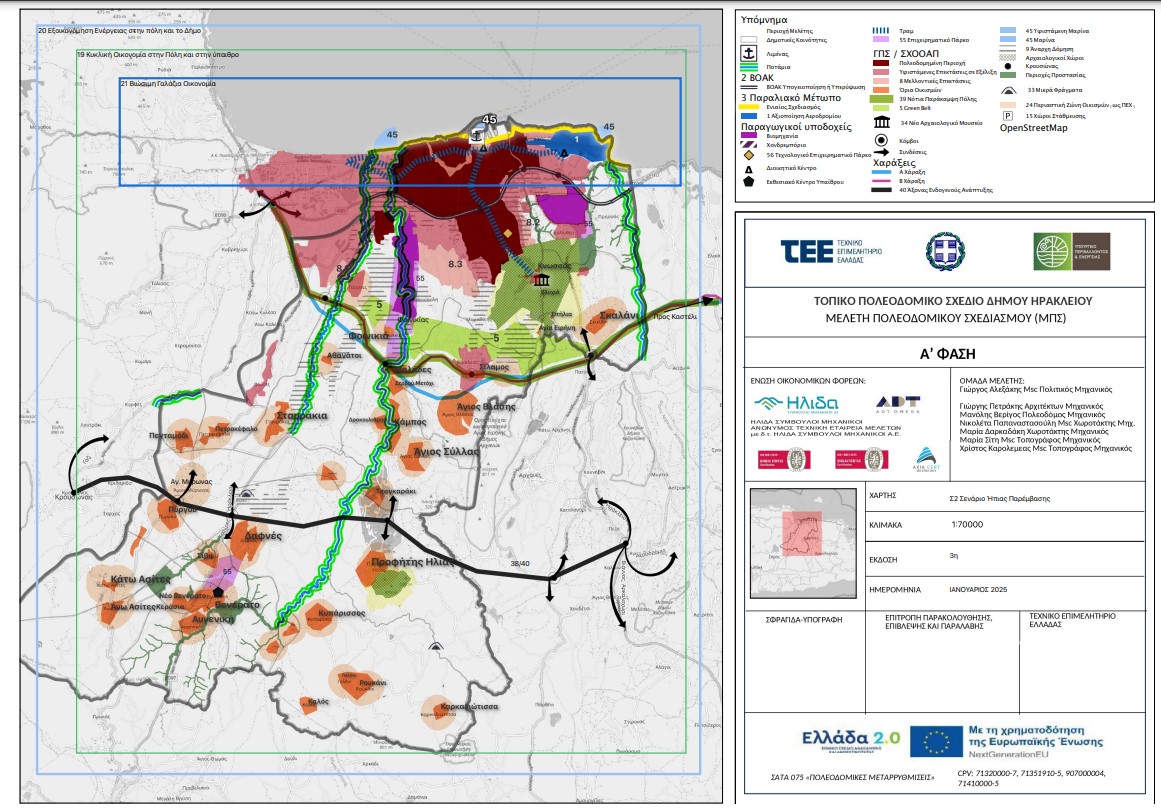This screenshot has width=1161, height=808.
Task: Click the Greek national emblem logo
Action: 943,251
